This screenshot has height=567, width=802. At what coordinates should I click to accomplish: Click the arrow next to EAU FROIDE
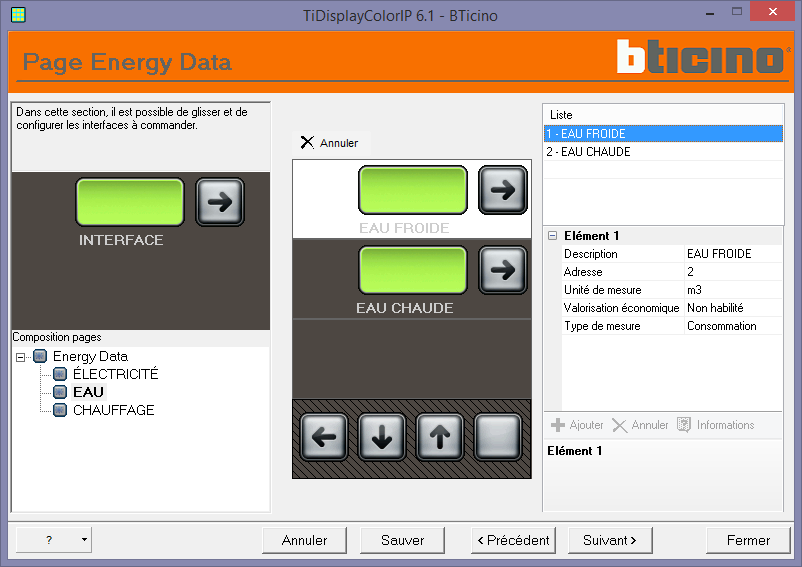pyautogui.click(x=503, y=190)
